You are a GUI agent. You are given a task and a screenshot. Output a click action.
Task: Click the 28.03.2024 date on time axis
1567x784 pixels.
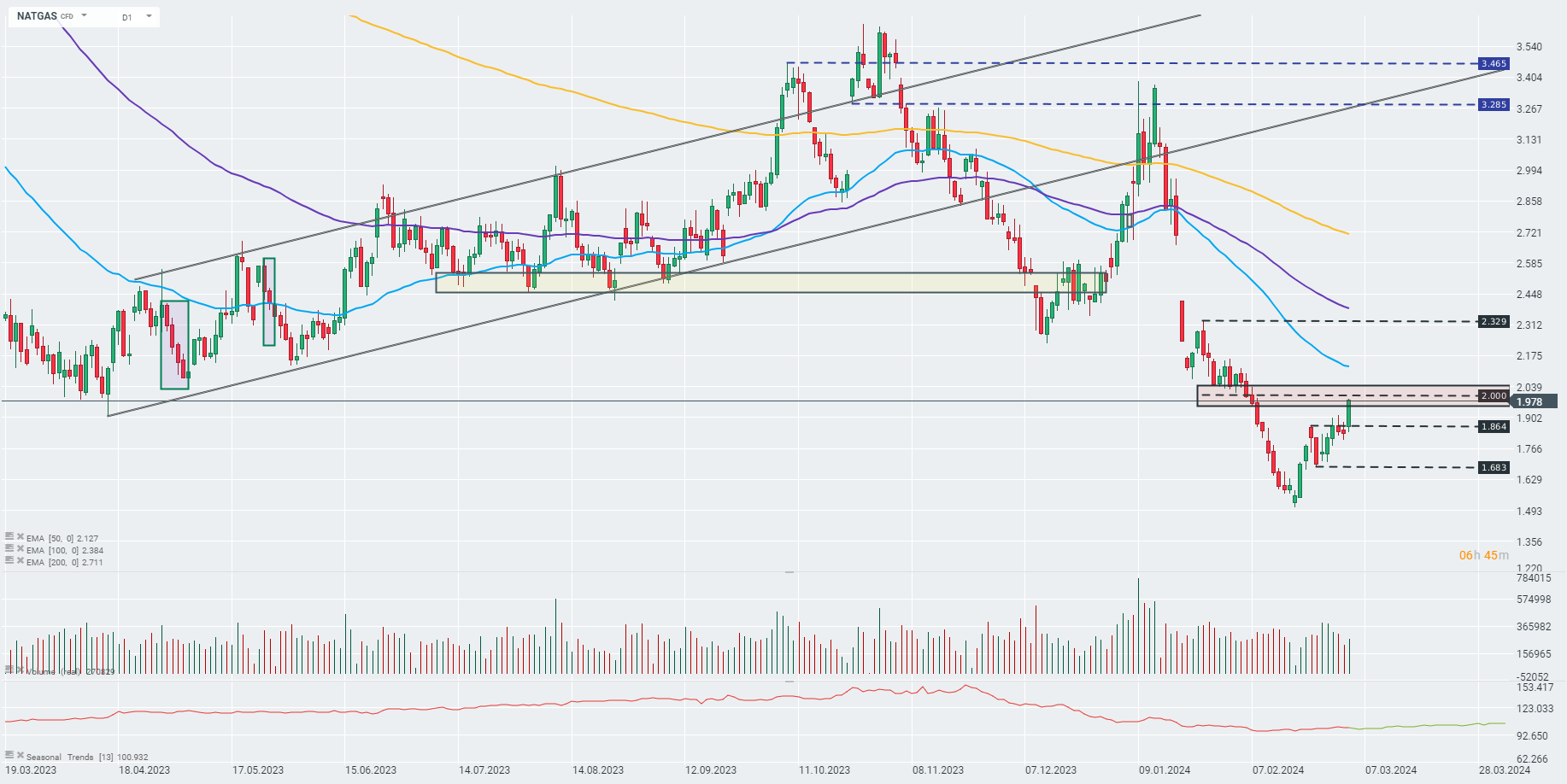1504,770
